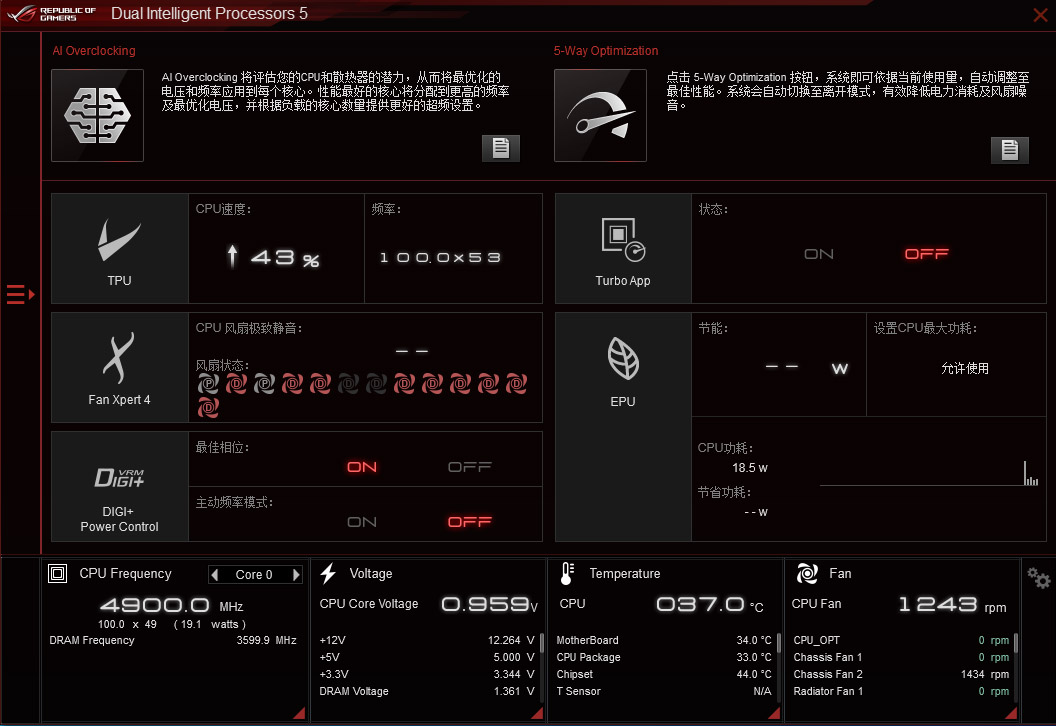This screenshot has height=726, width=1056.
Task: Select the Fan Xpert 4 tool
Action: pos(119,366)
